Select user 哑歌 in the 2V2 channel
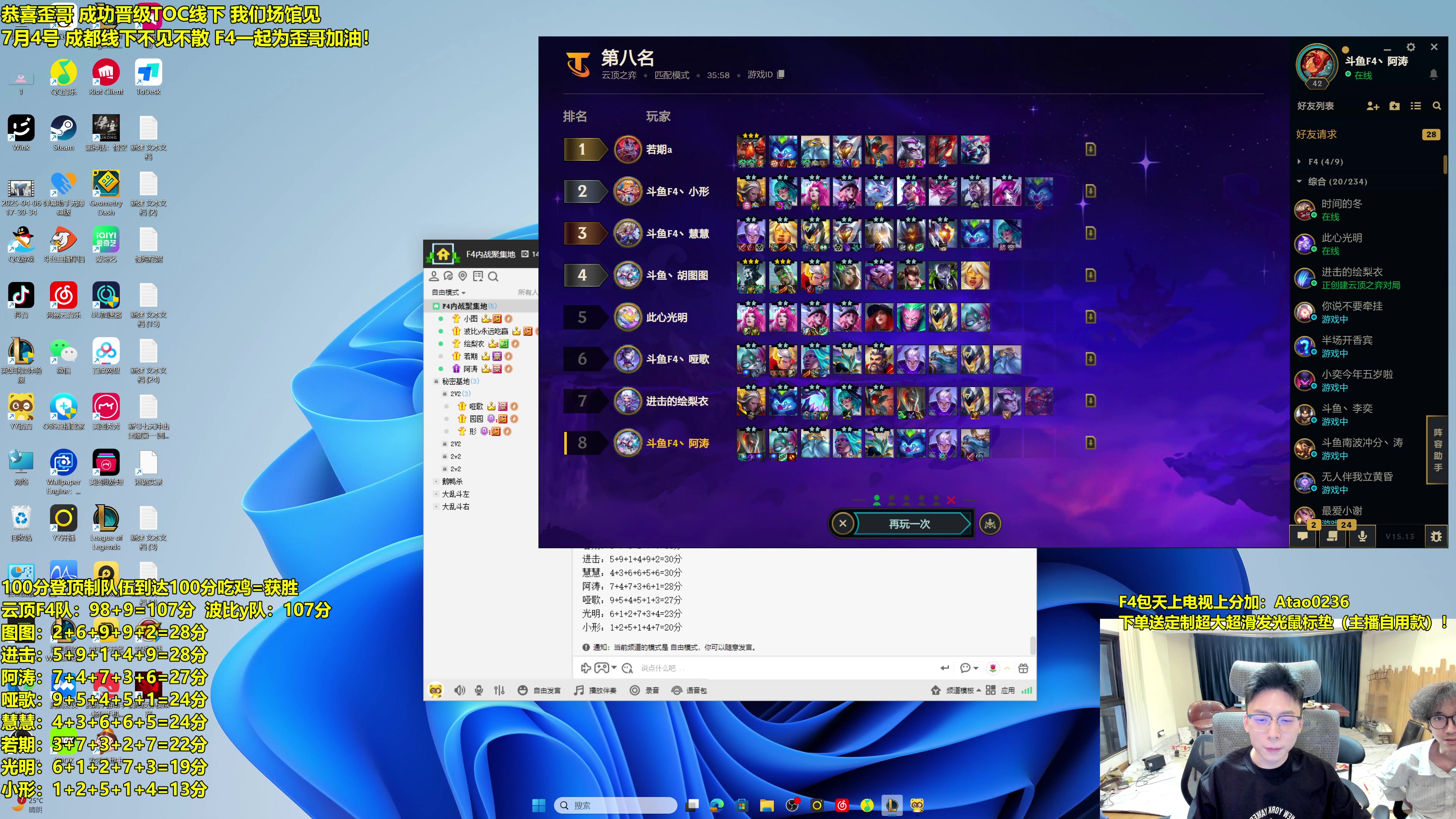Viewport: 1456px width, 819px height. 476,406
